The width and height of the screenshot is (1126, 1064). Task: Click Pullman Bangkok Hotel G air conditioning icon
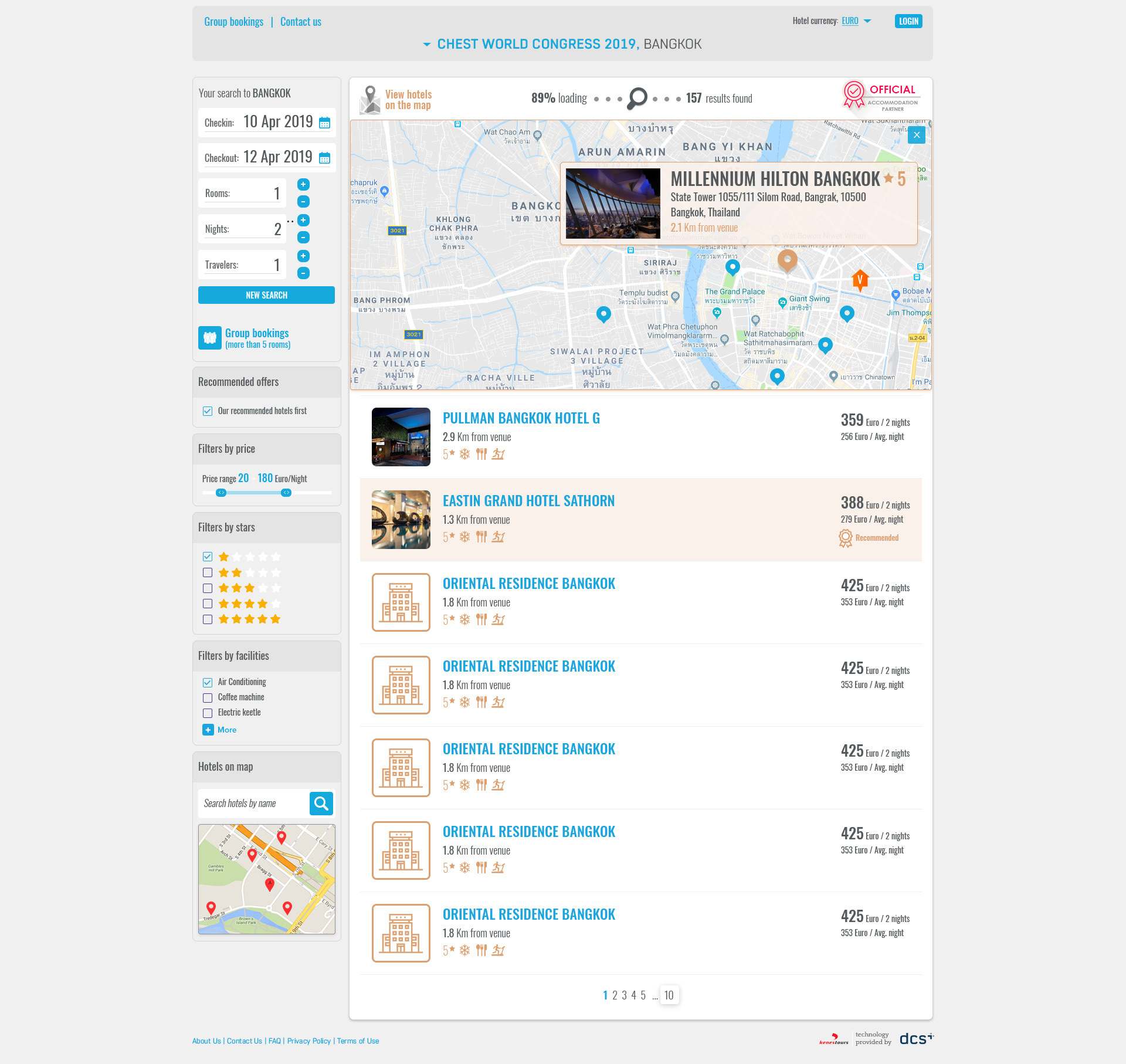point(464,454)
